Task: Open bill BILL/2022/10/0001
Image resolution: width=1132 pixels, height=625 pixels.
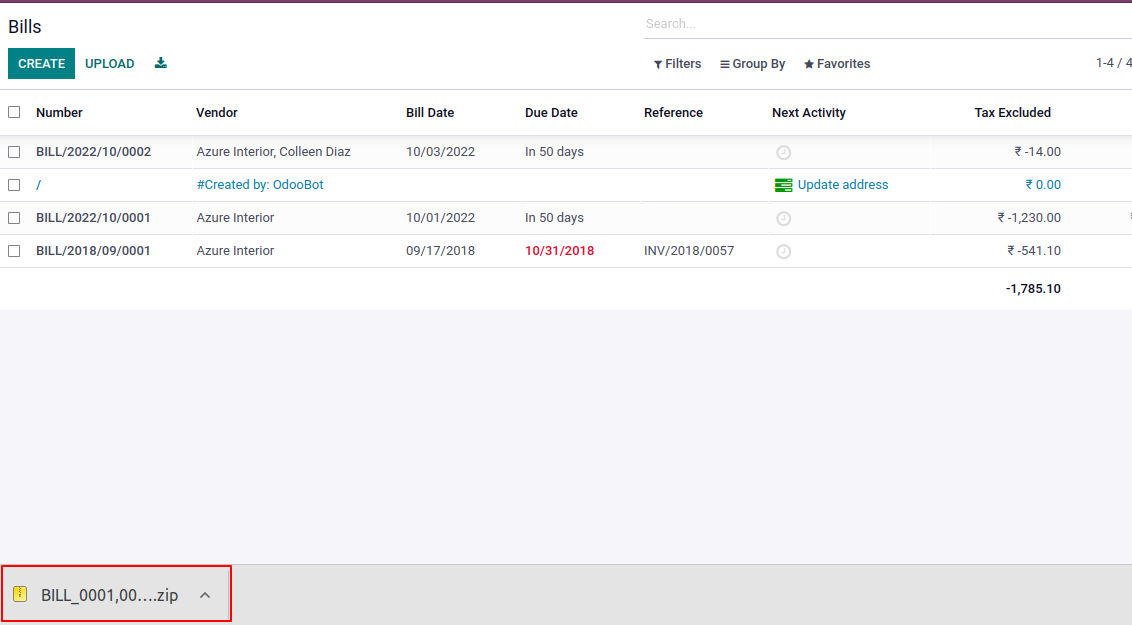Action: click(x=93, y=217)
